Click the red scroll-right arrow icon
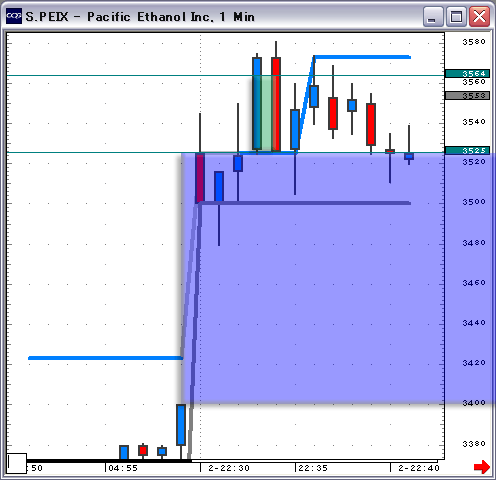496x480 pixels. pyautogui.click(x=482, y=467)
